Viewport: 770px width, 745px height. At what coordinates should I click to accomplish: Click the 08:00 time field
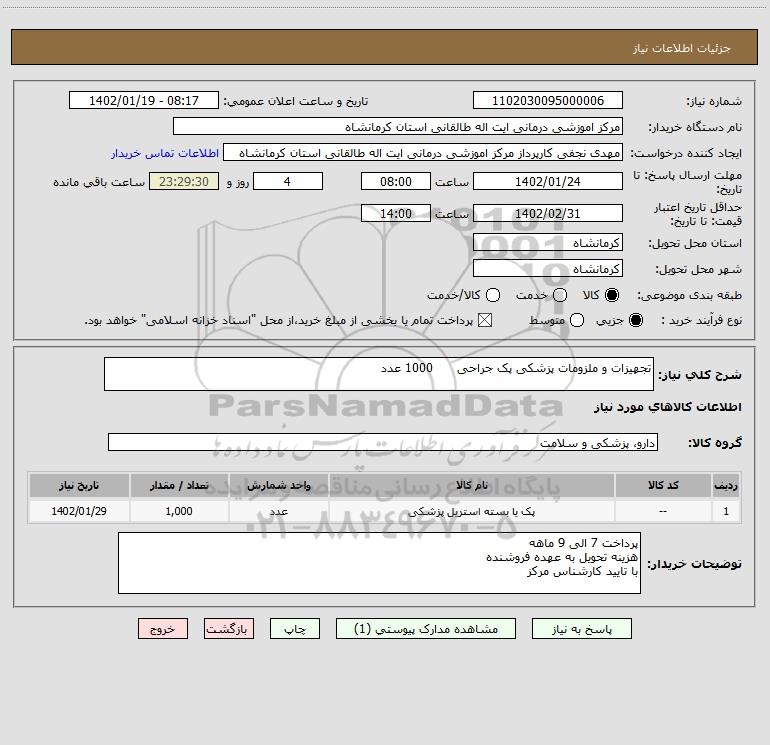[x=396, y=181]
